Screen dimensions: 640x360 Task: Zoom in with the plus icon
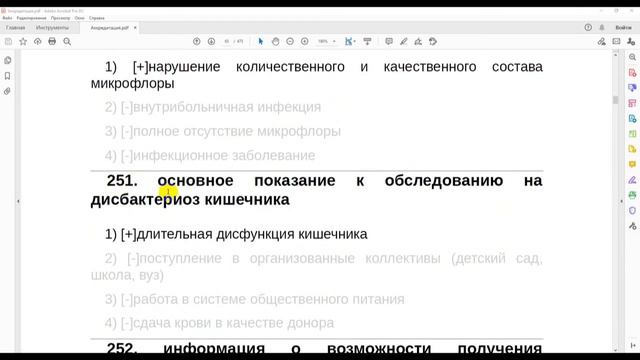tap(304, 41)
